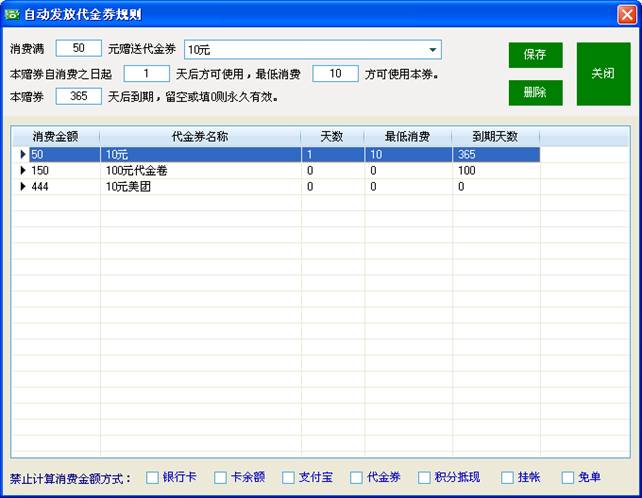Click the large 关闭 button
642x498 pixels.
click(x=603, y=74)
